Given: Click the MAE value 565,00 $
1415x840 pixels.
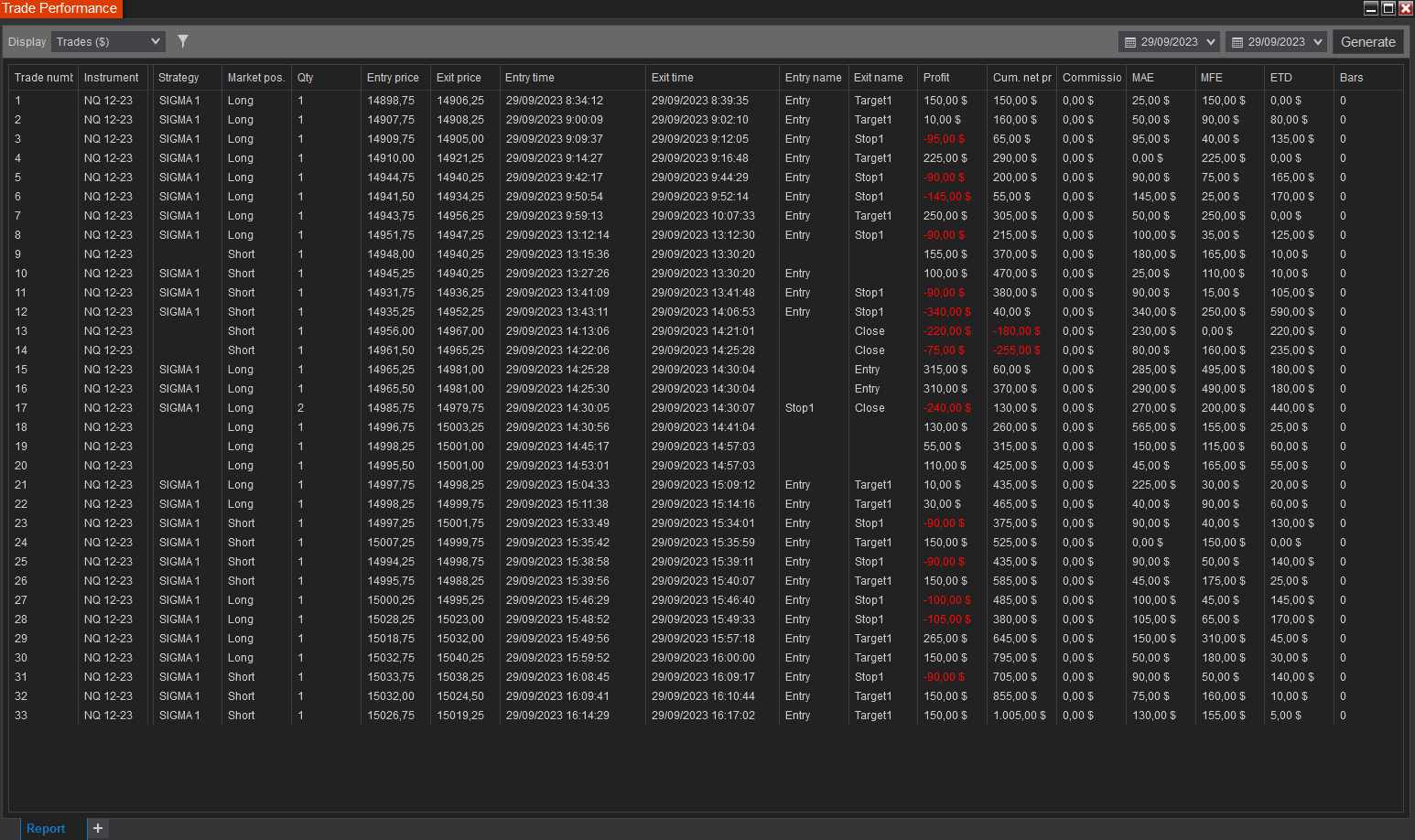Looking at the screenshot, I should point(1154,427).
